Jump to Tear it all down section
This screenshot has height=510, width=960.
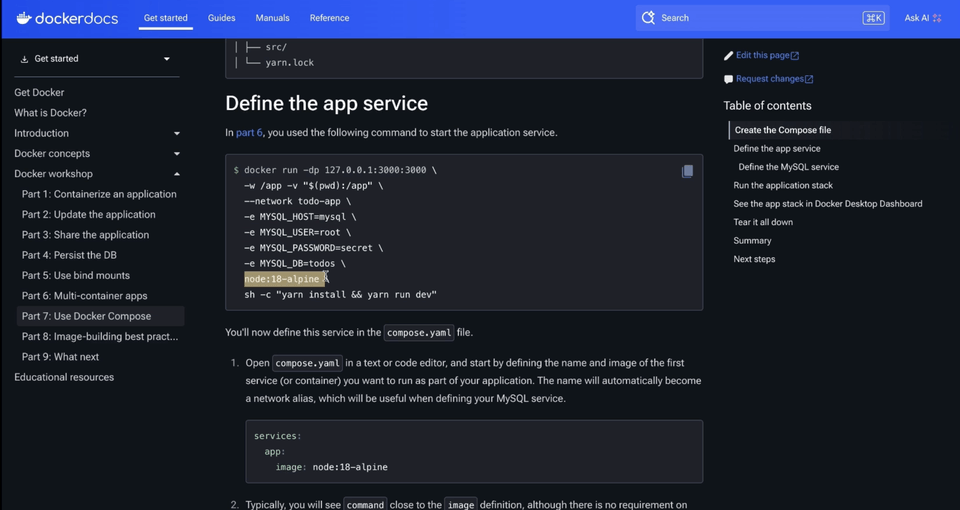click(x=763, y=222)
